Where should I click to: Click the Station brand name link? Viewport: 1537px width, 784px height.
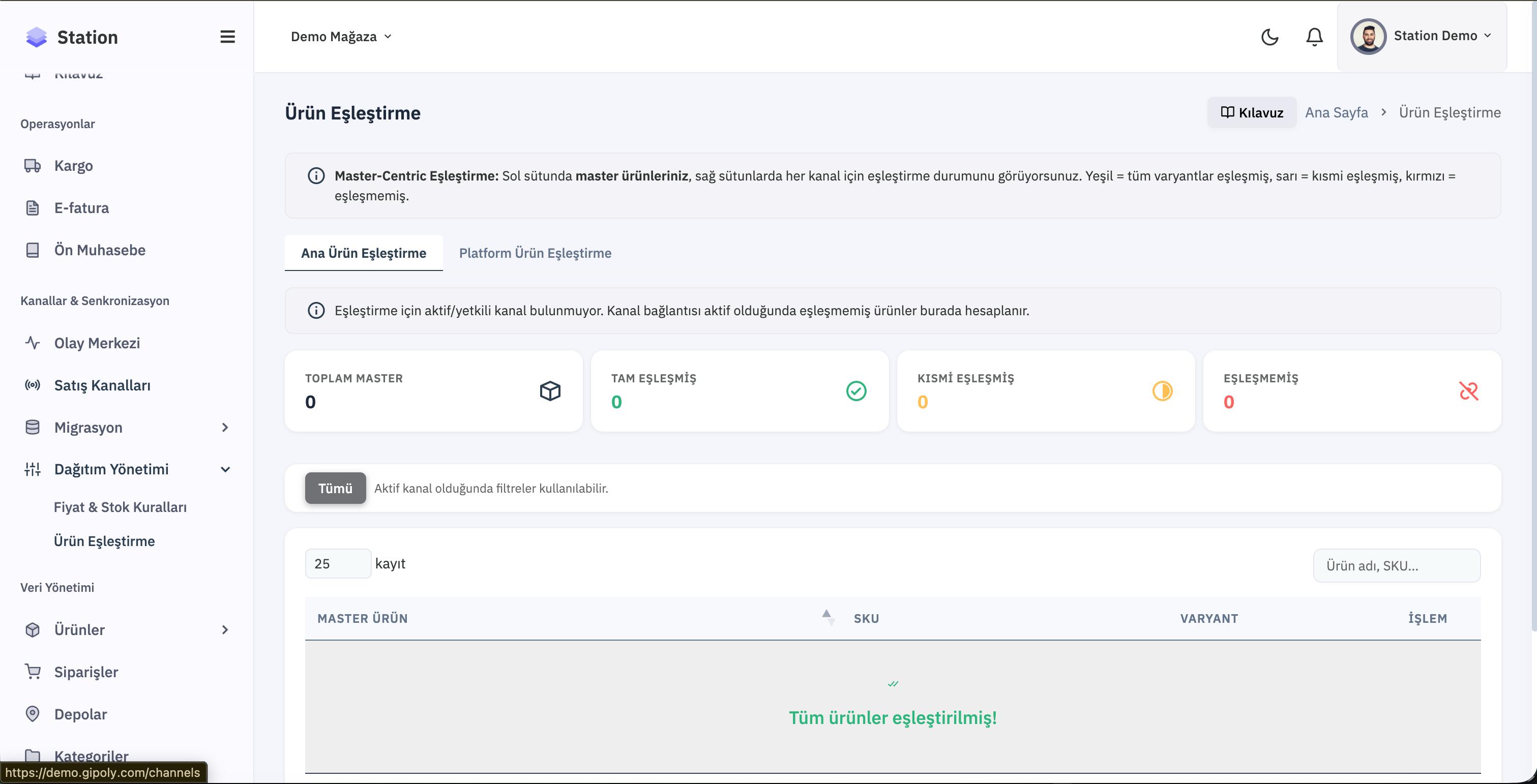(x=87, y=37)
